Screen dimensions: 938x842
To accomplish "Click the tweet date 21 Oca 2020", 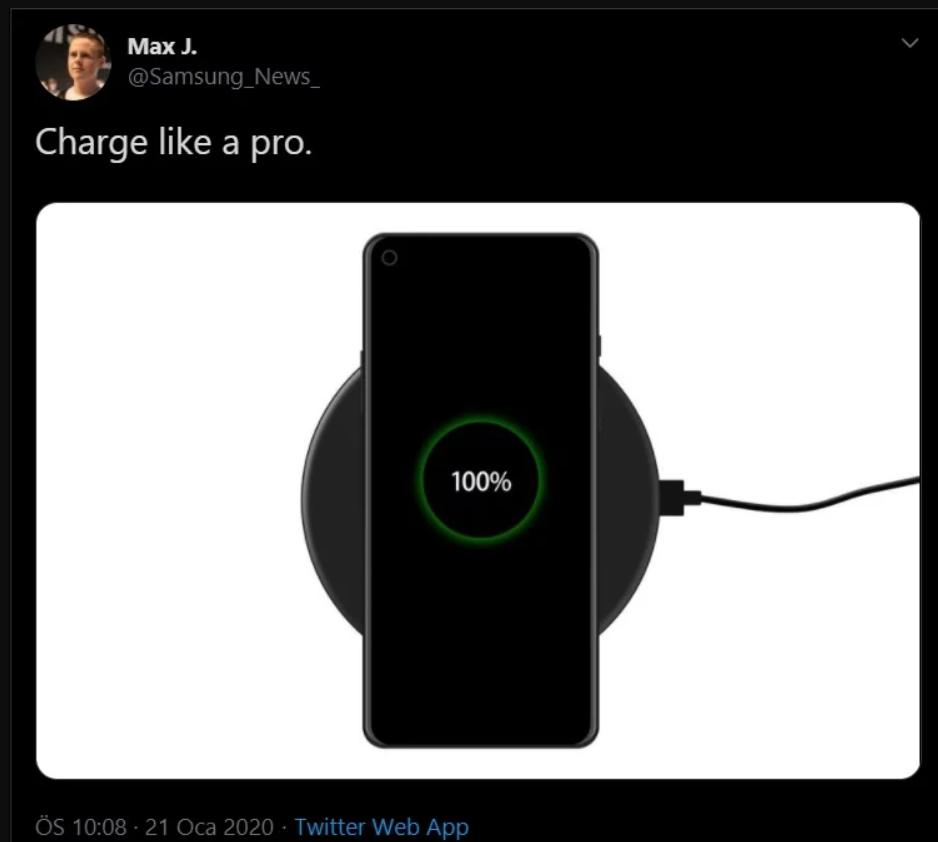I will (209, 828).
